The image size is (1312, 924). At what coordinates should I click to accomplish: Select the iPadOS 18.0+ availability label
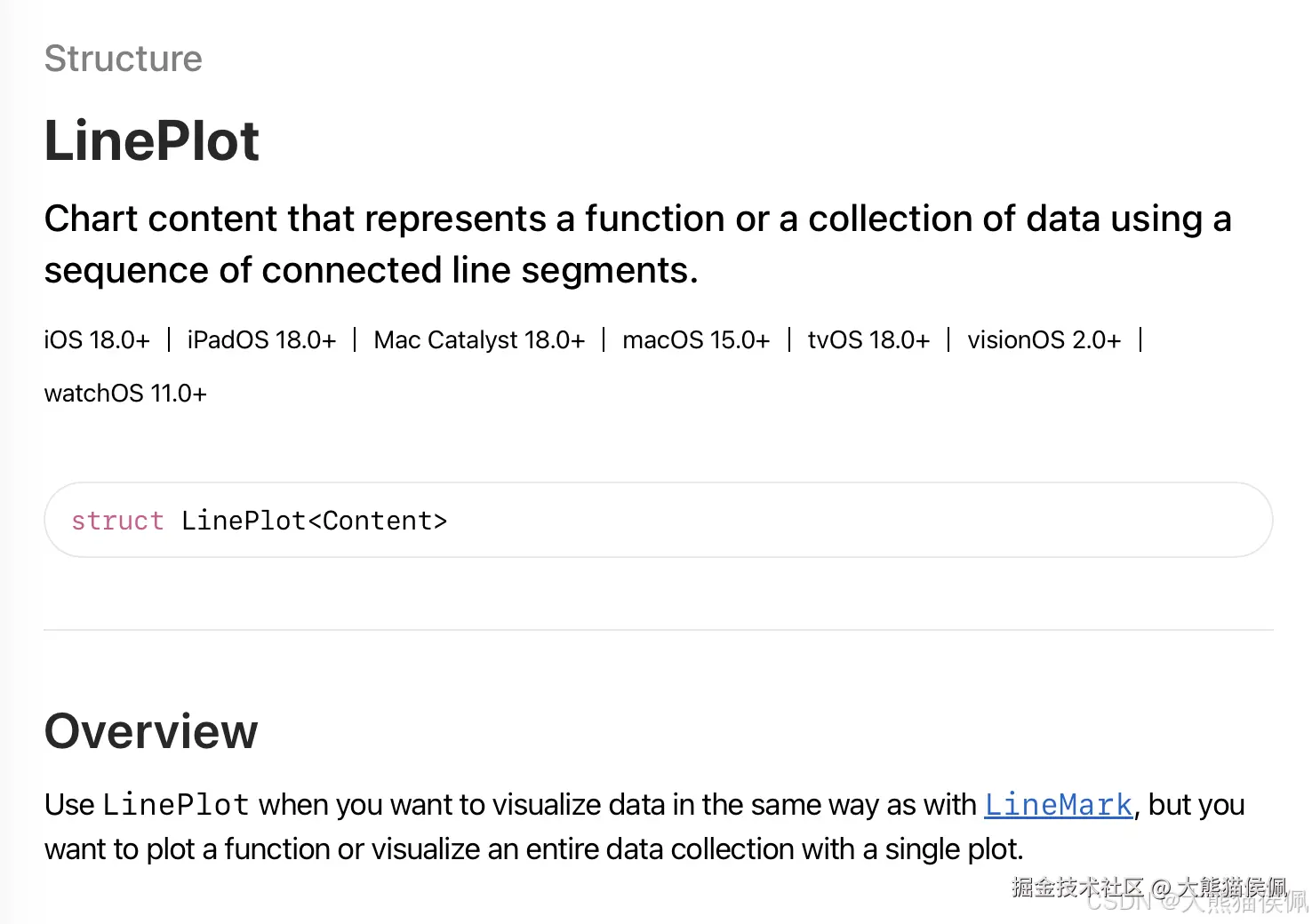[x=261, y=340]
